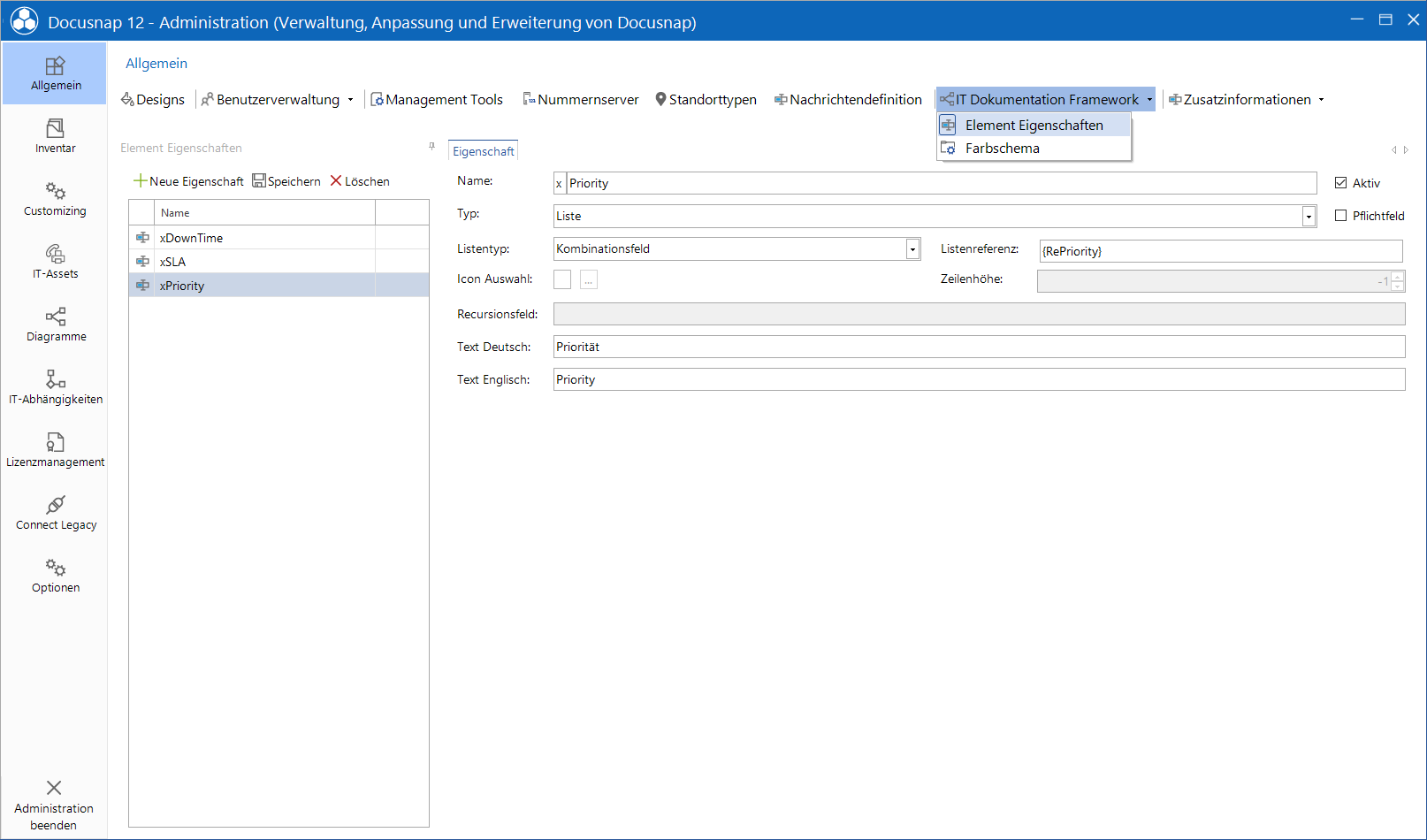1427x840 pixels.
Task: Open the Diagramme sidebar section
Action: point(55,325)
